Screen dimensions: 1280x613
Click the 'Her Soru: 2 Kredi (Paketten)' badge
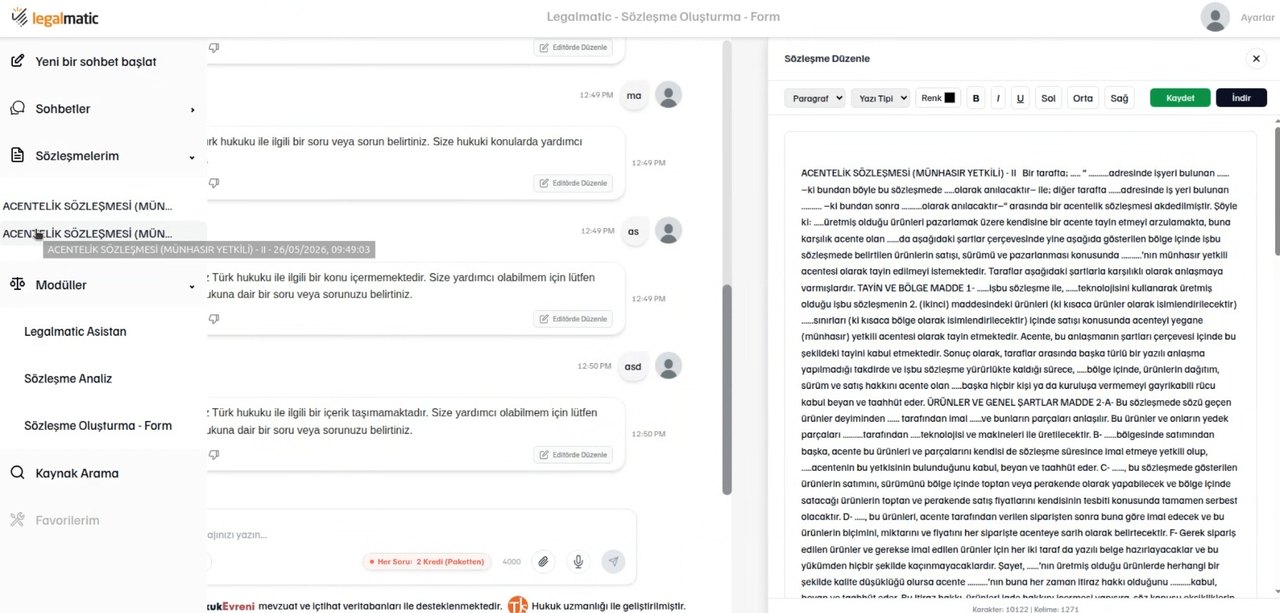click(x=425, y=562)
